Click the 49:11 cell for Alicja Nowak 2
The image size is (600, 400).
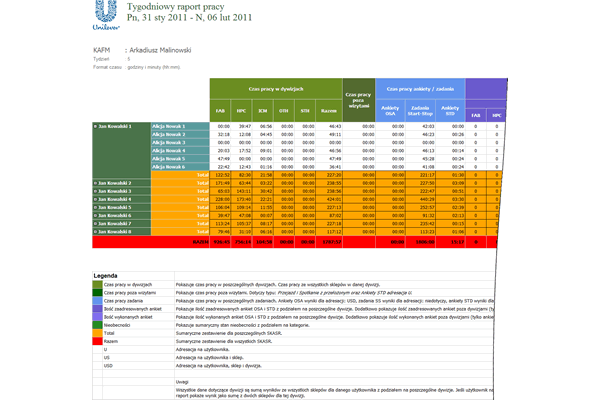click(x=329, y=134)
